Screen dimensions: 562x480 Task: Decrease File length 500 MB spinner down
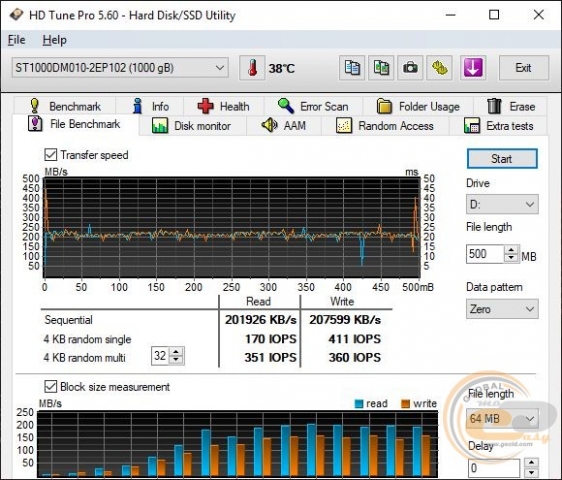coord(511,258)
